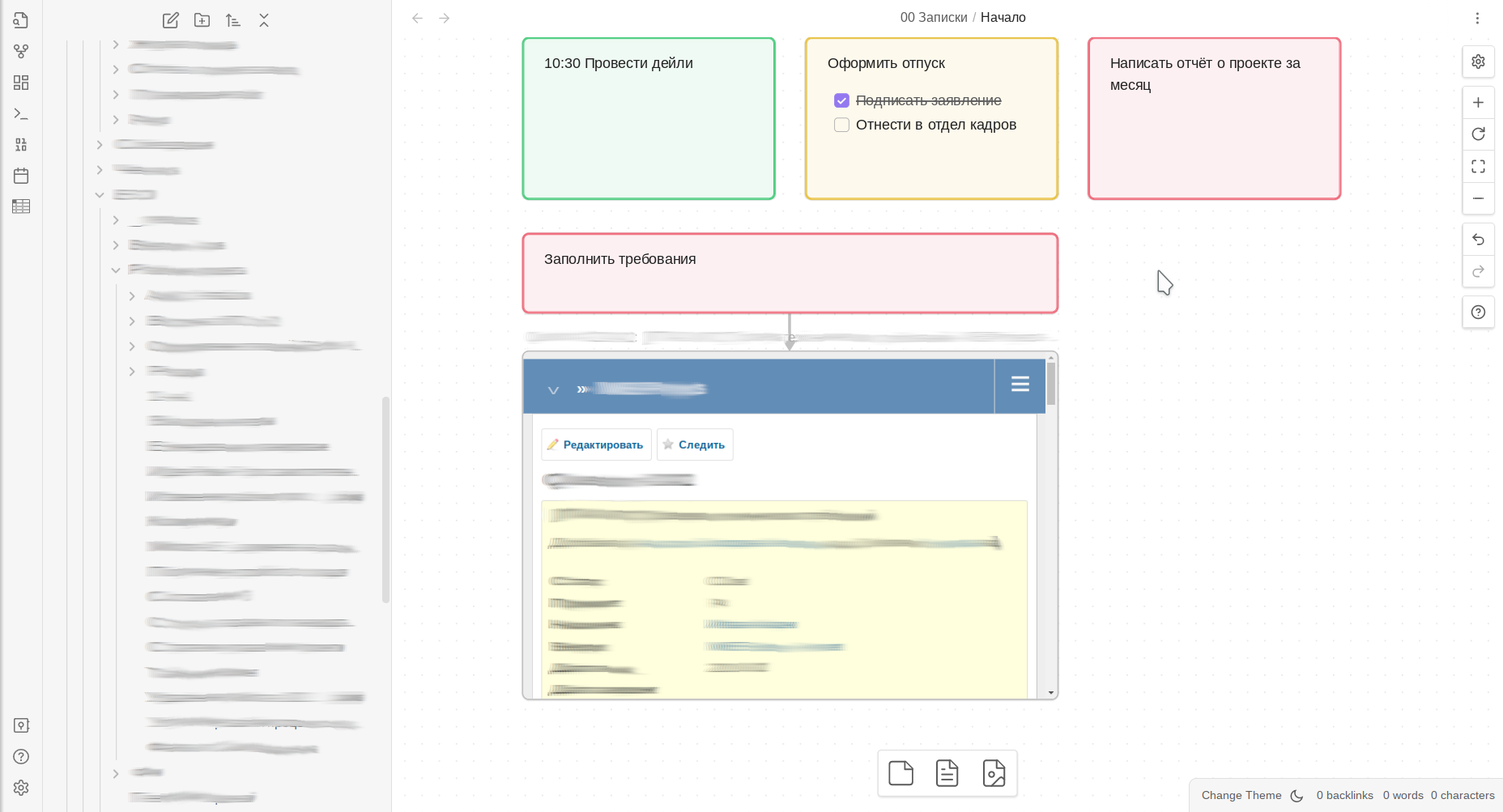Uncheck the 'Подписать заявление' checkbox
This screenshot has width=1503, height=812.
click(841, 100)
